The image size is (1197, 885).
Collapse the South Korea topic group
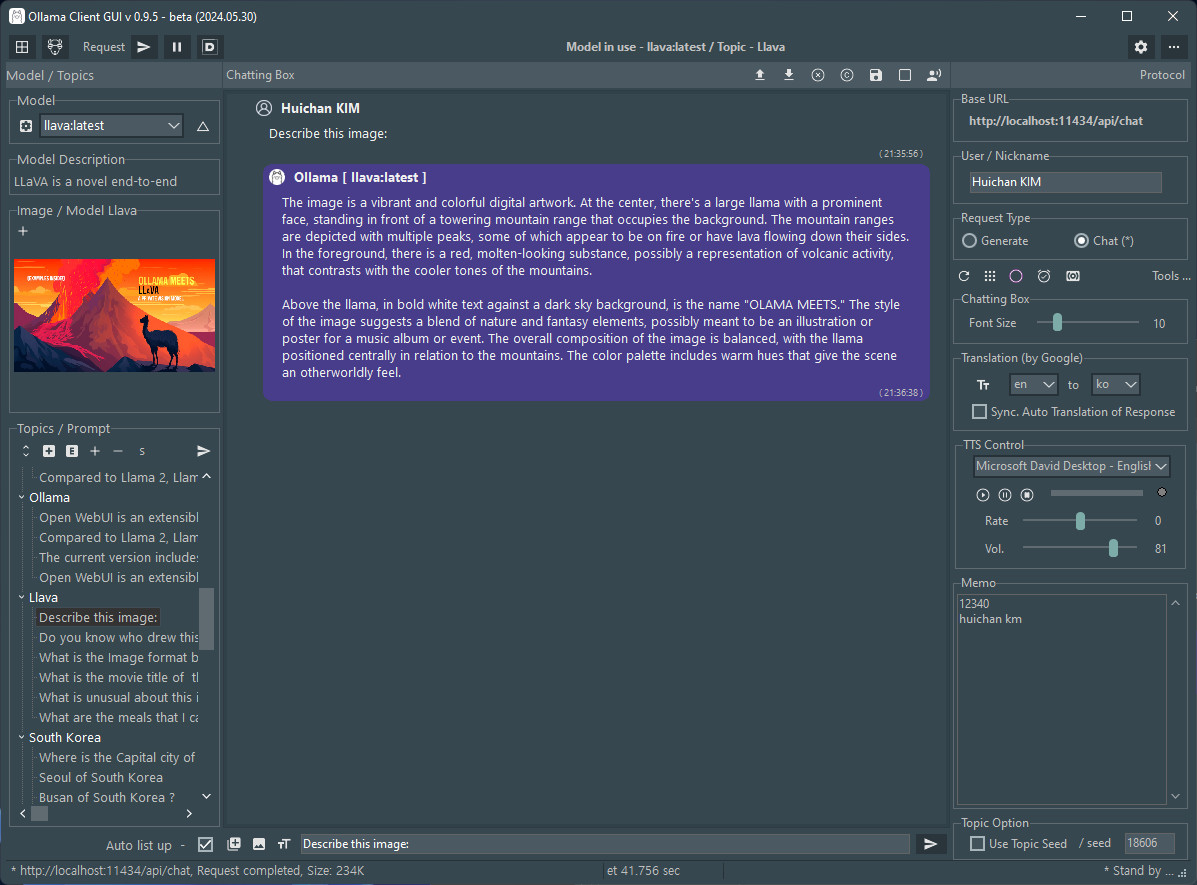click(21, 738)
